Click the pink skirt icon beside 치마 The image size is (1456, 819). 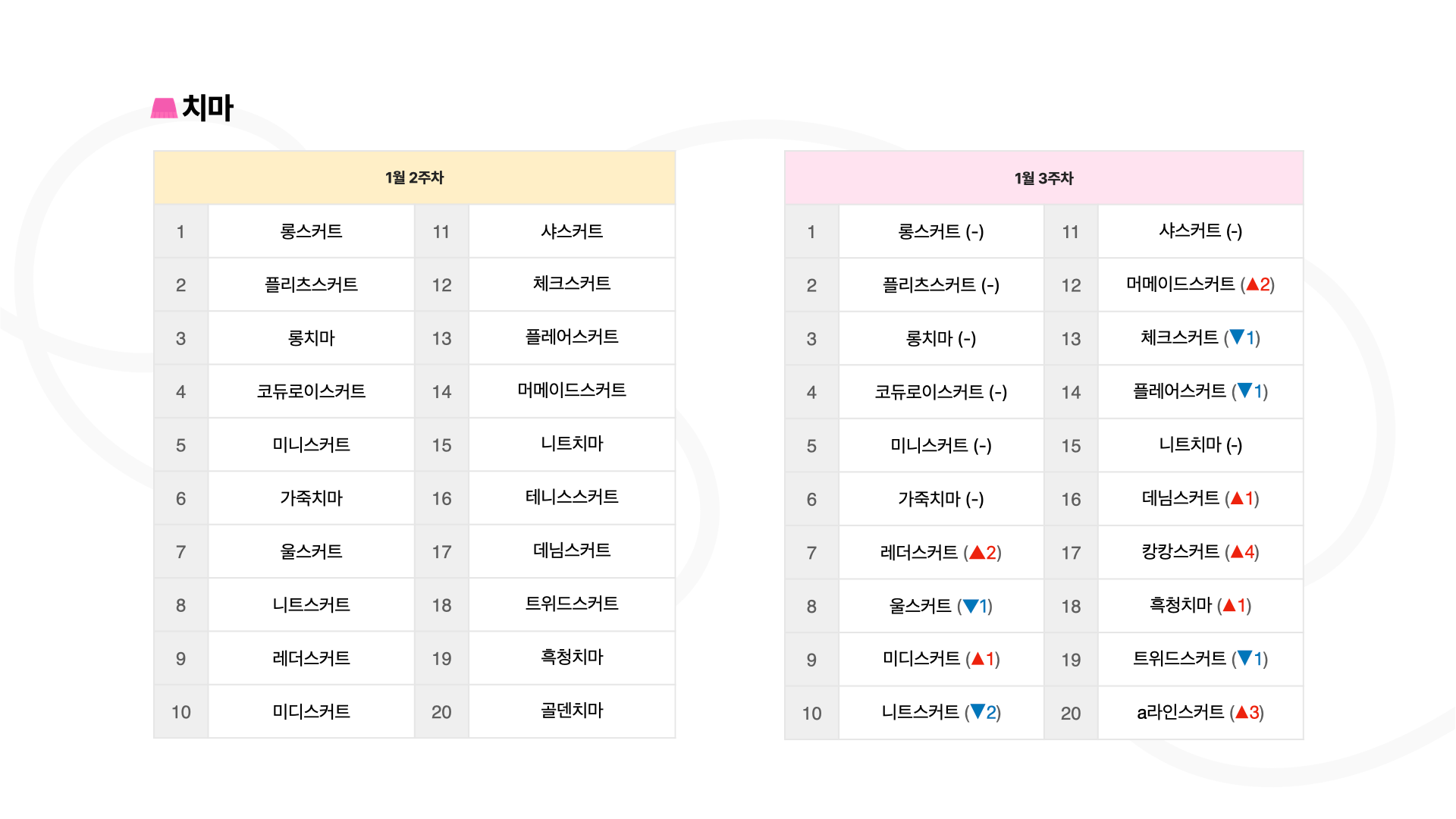164,108
